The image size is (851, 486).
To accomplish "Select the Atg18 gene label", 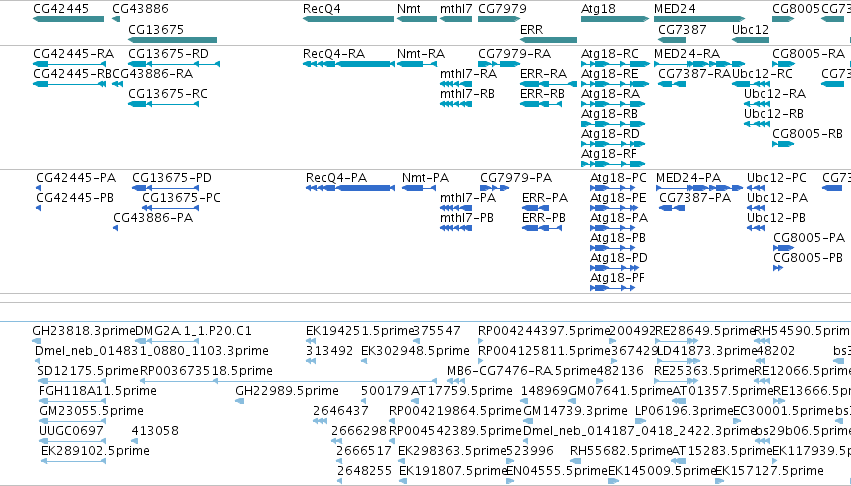I will (x=598, y=9).
